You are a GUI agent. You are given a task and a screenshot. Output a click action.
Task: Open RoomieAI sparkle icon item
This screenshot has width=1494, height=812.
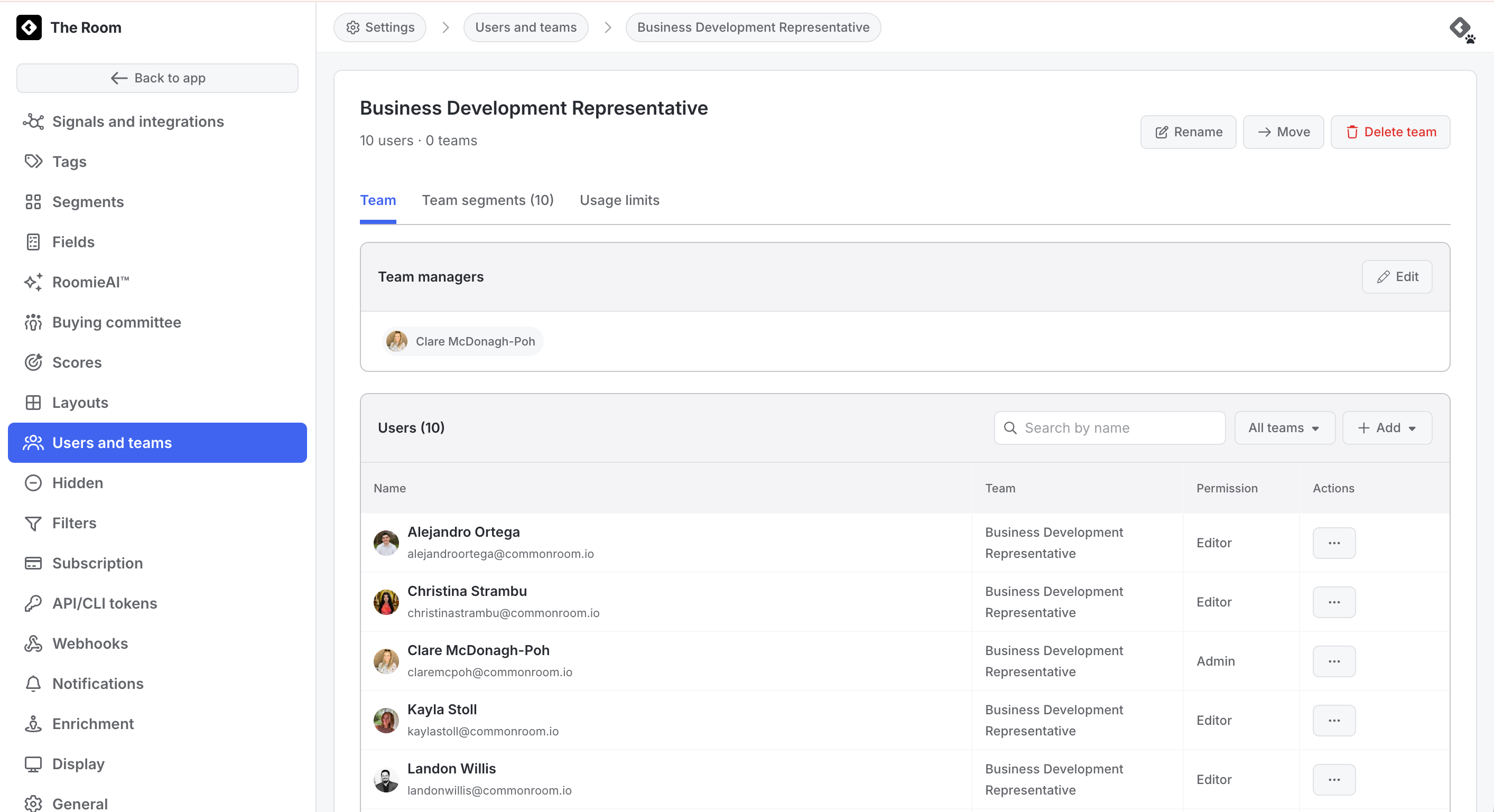click(x=33, y=282)
